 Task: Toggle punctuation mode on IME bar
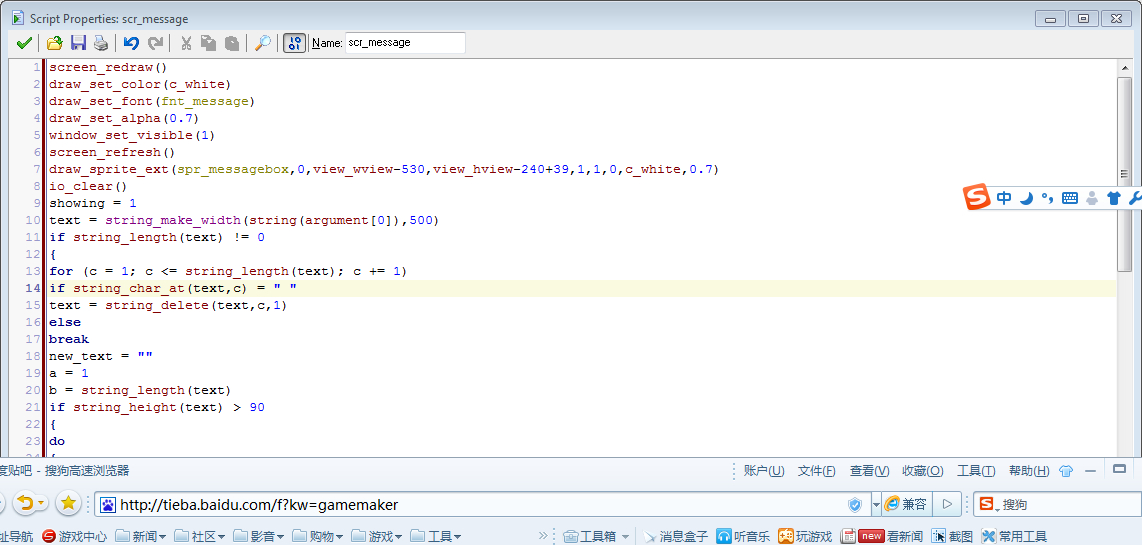point(1047,198)
